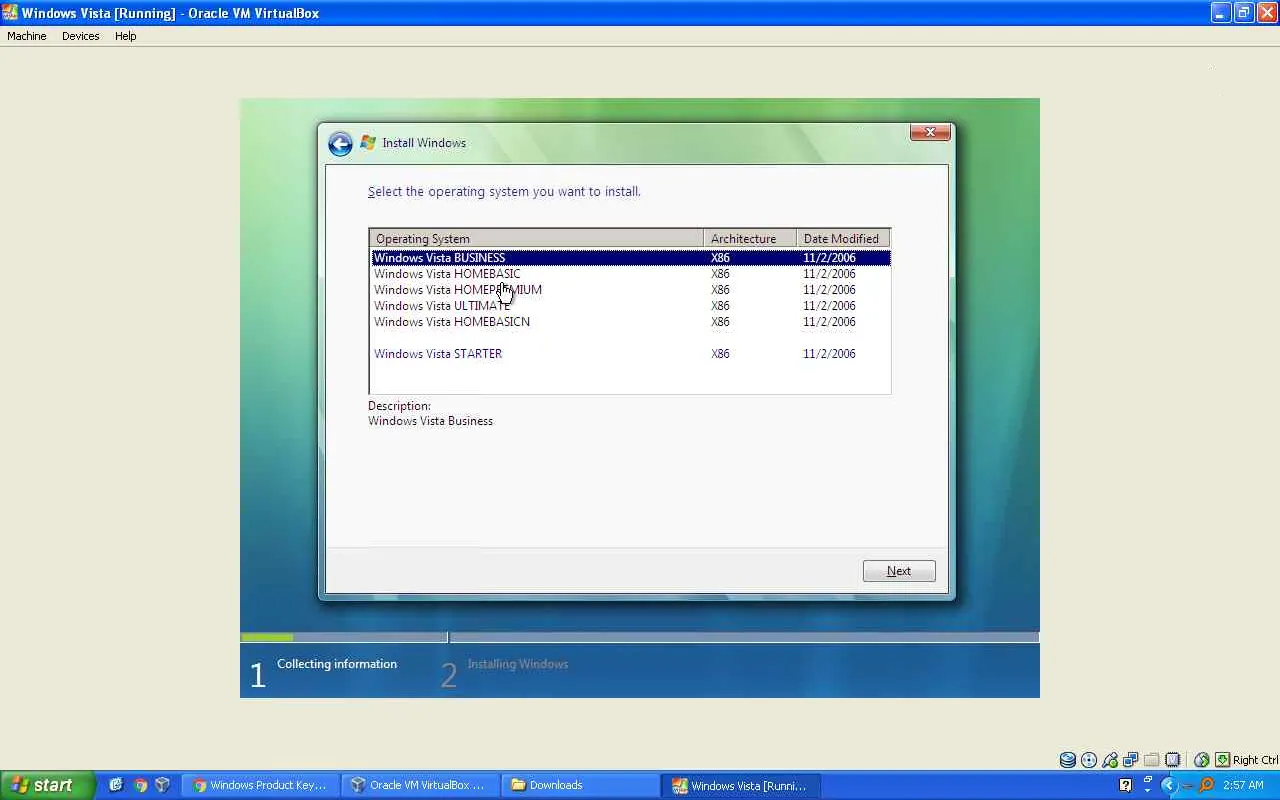The image size is (1280, 800).
Task: Switch to the Downloads folder taskbar button
Action: click(x=578, y=785)
